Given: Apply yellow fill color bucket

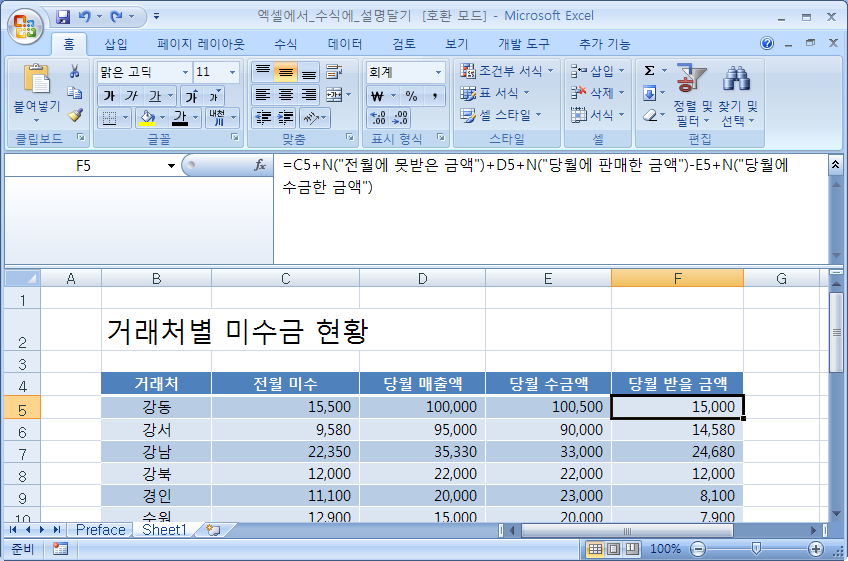Looking at the screenshot, I should click(147, 117).
